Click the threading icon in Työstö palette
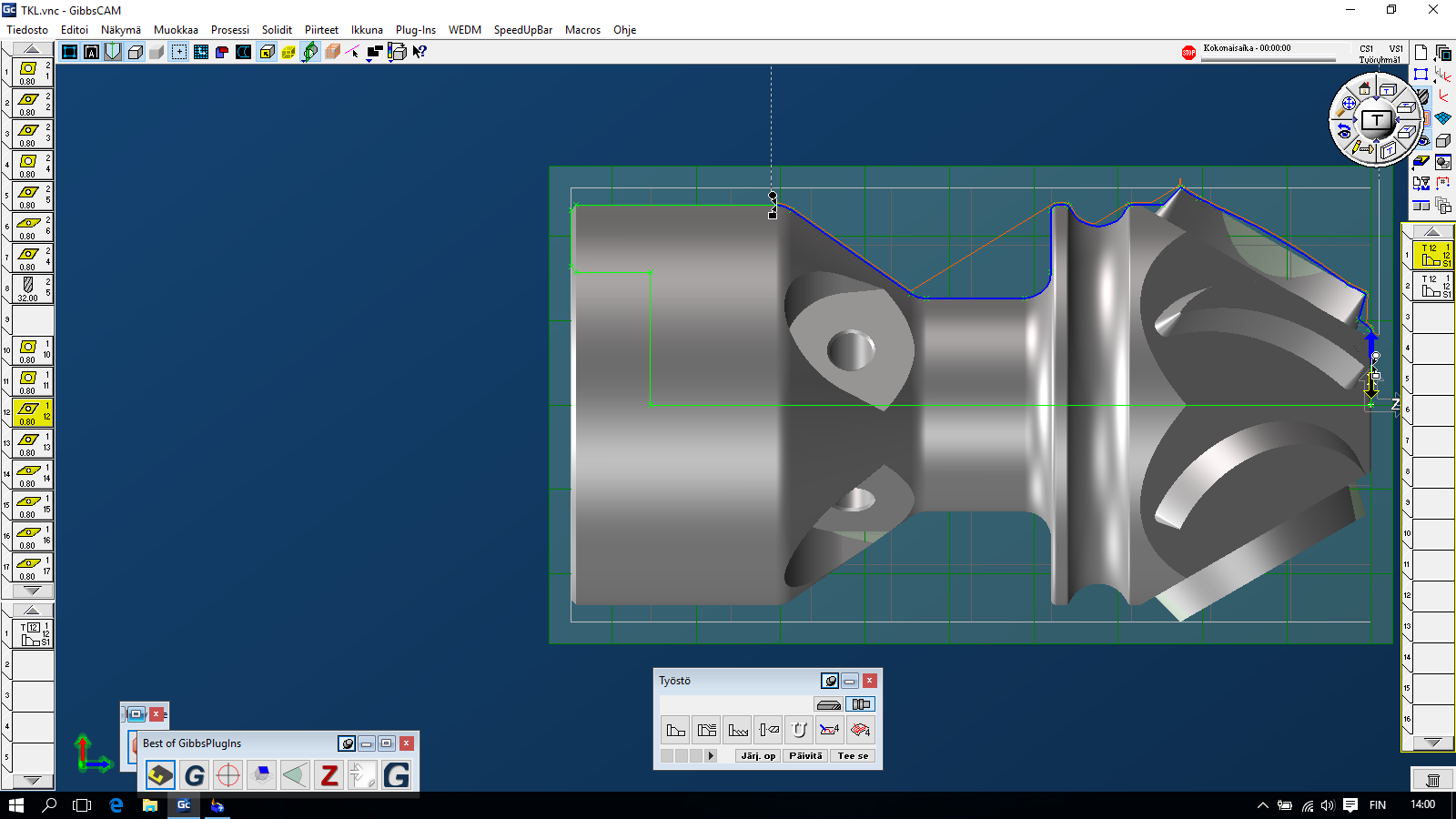This screenshot has width=1456, height=819. pyautogui.click(x=738, y=730)
